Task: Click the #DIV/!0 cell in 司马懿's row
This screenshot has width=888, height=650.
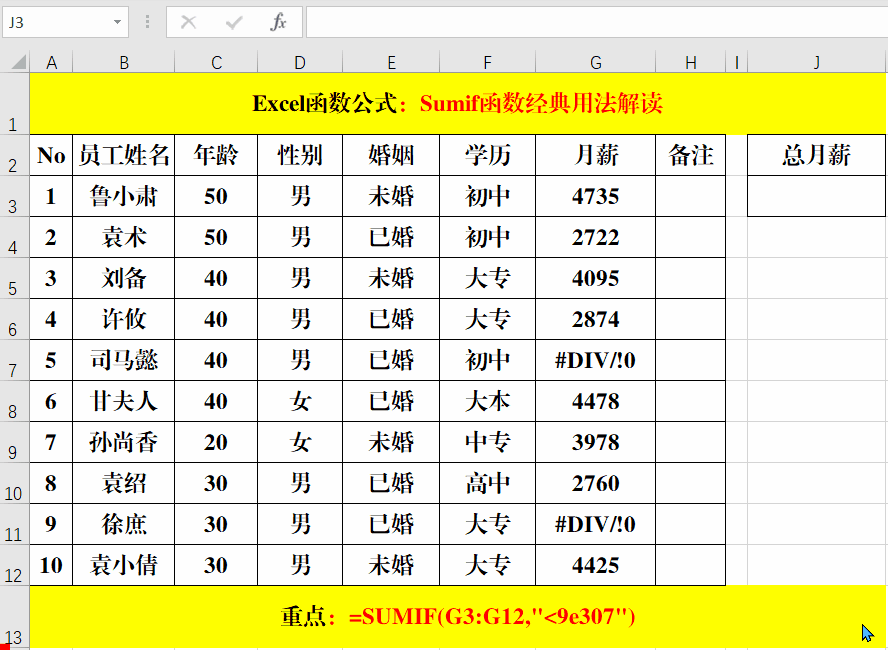Action: [x=595, y=360]
